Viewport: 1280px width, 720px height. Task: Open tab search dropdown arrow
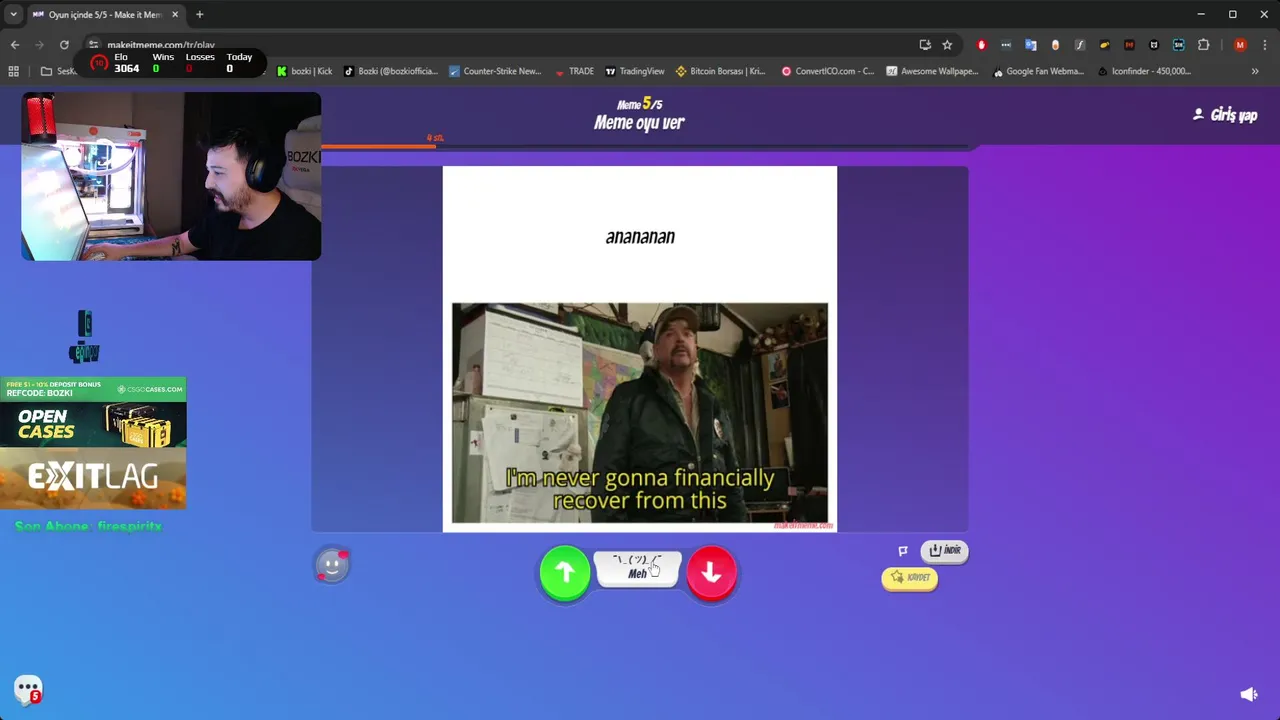tap(13, 14)
